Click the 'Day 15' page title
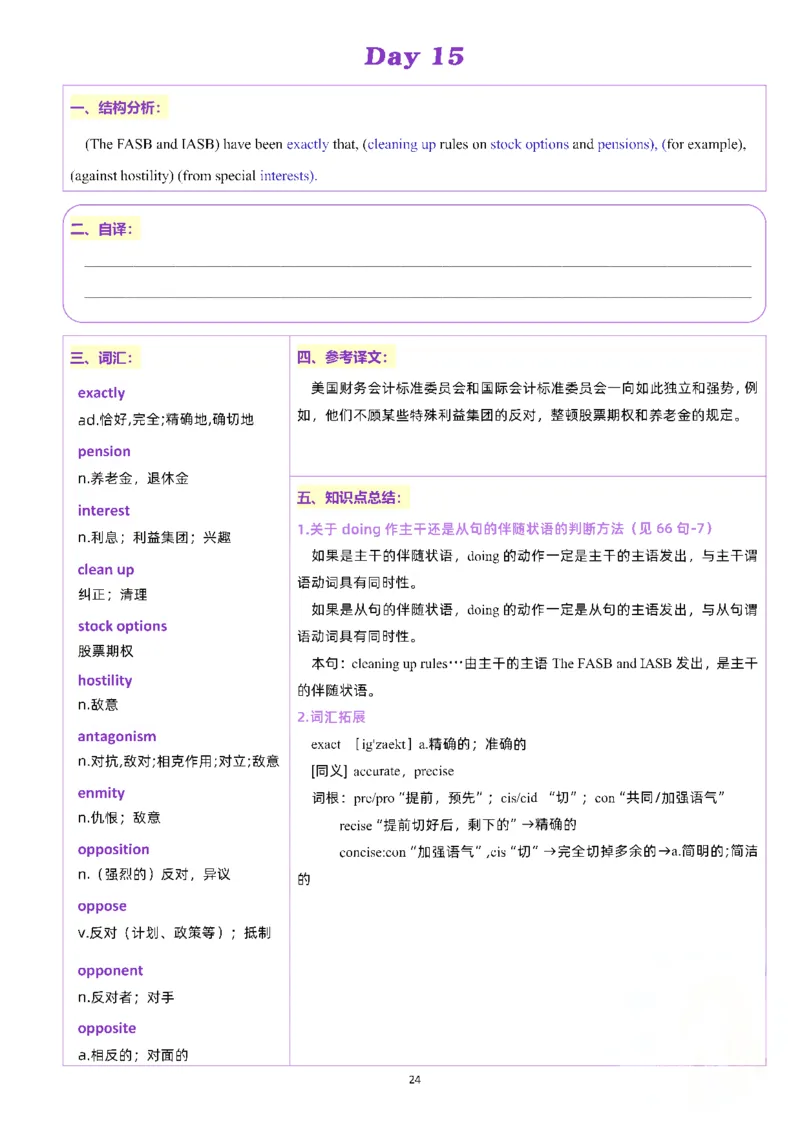This screenshot has height=1132, width=800. coord(416,56)
